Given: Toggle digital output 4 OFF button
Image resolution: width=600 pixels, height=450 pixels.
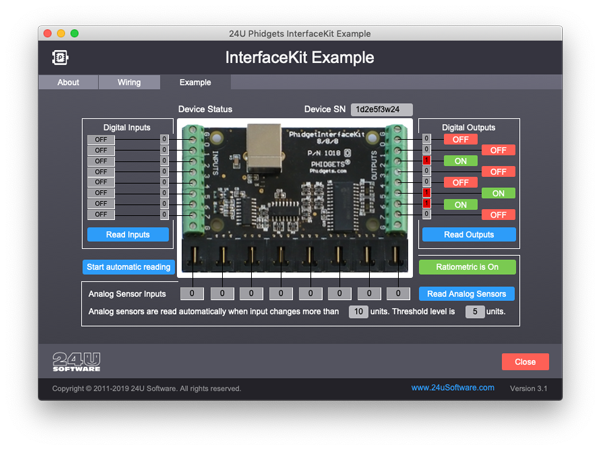Looking at the screenshot, I should pos(460,183).
